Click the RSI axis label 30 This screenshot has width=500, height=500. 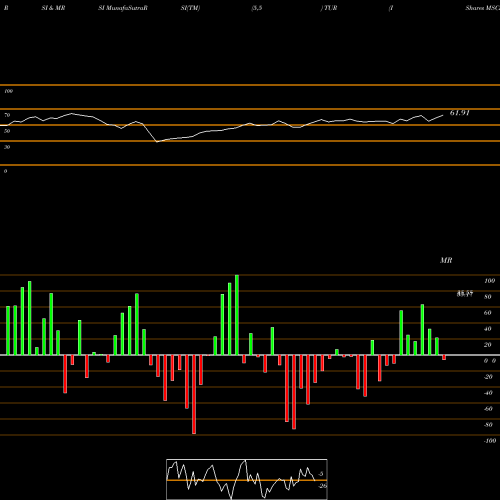7,147
